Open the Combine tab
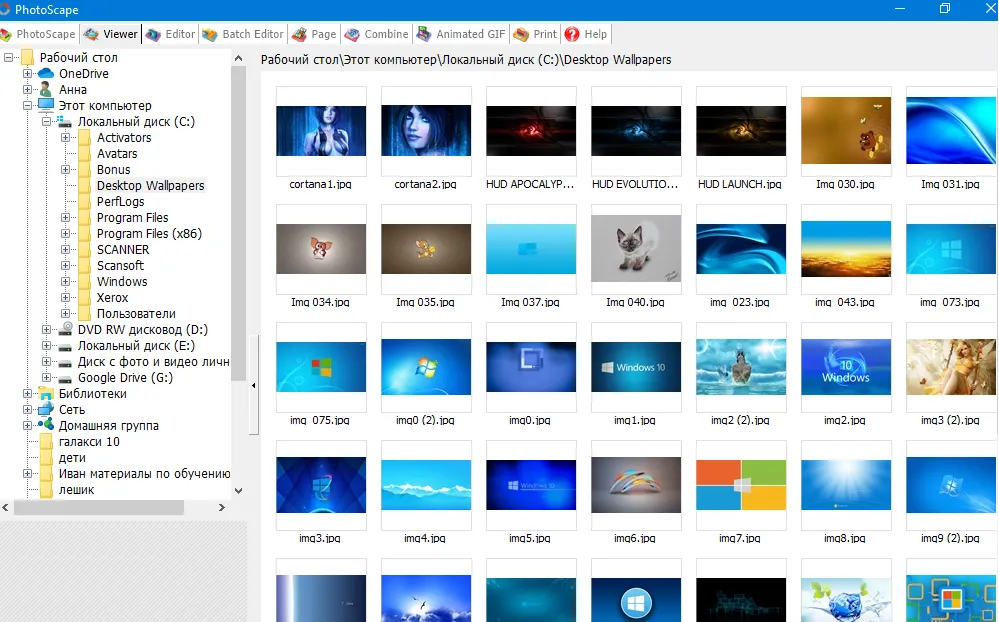999x622 pixels. 377,34
